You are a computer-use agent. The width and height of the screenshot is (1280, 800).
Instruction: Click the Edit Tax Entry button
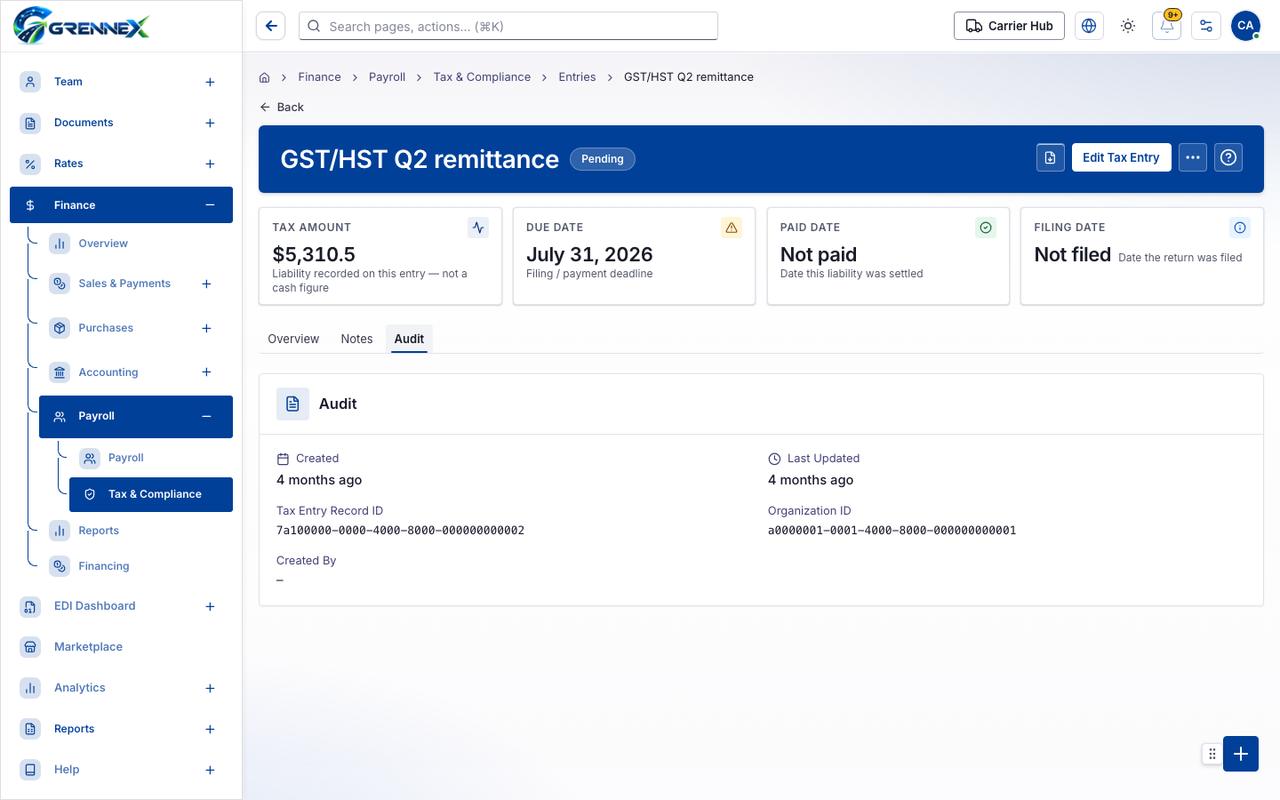pyautogui.click(x=1121, y=158)
